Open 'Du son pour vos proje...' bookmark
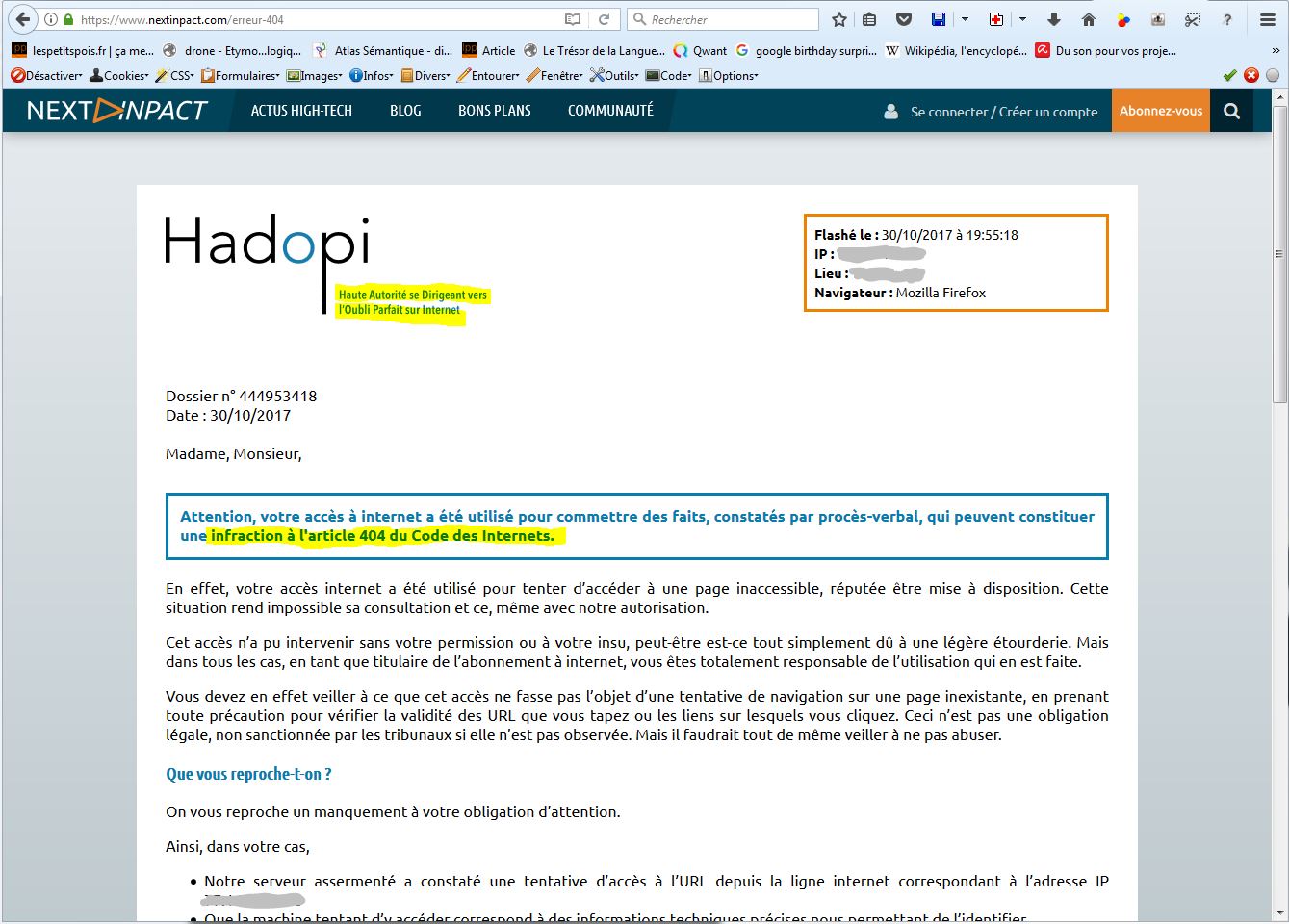The height and width of the screenshot is (924, 1289). tap(1106, 51)
